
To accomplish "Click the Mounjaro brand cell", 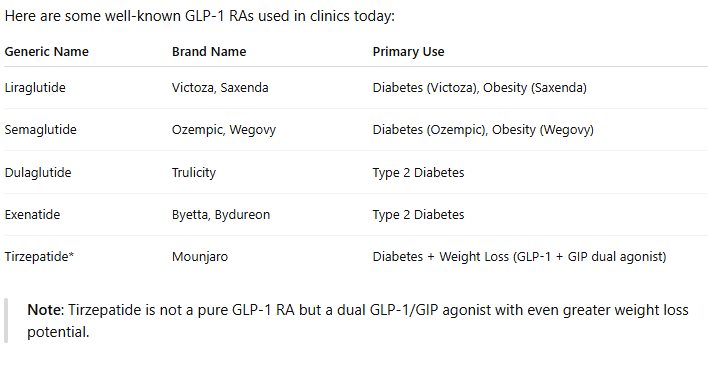I will (200, 257).
